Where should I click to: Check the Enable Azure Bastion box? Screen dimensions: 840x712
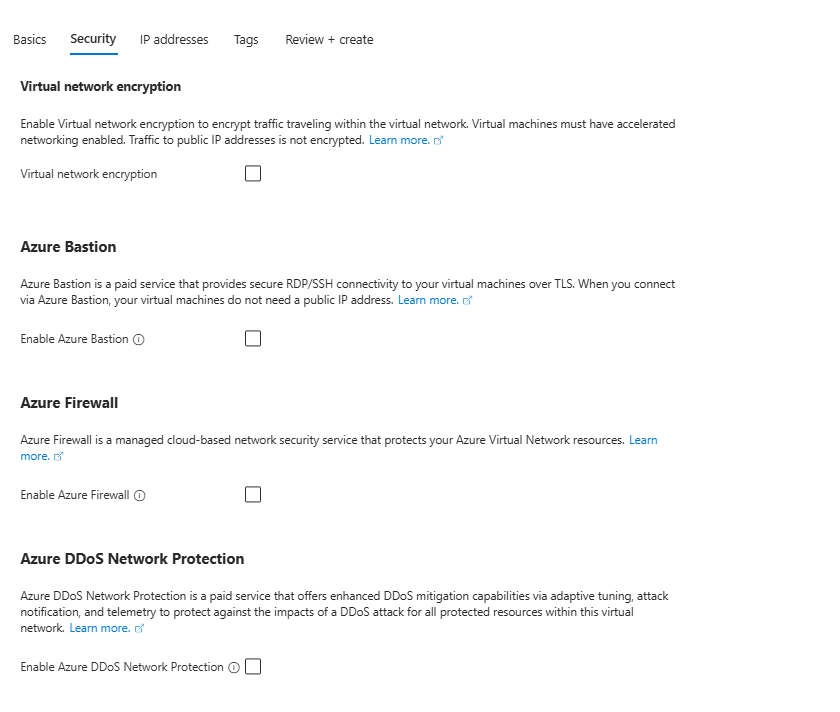(253, 339)
